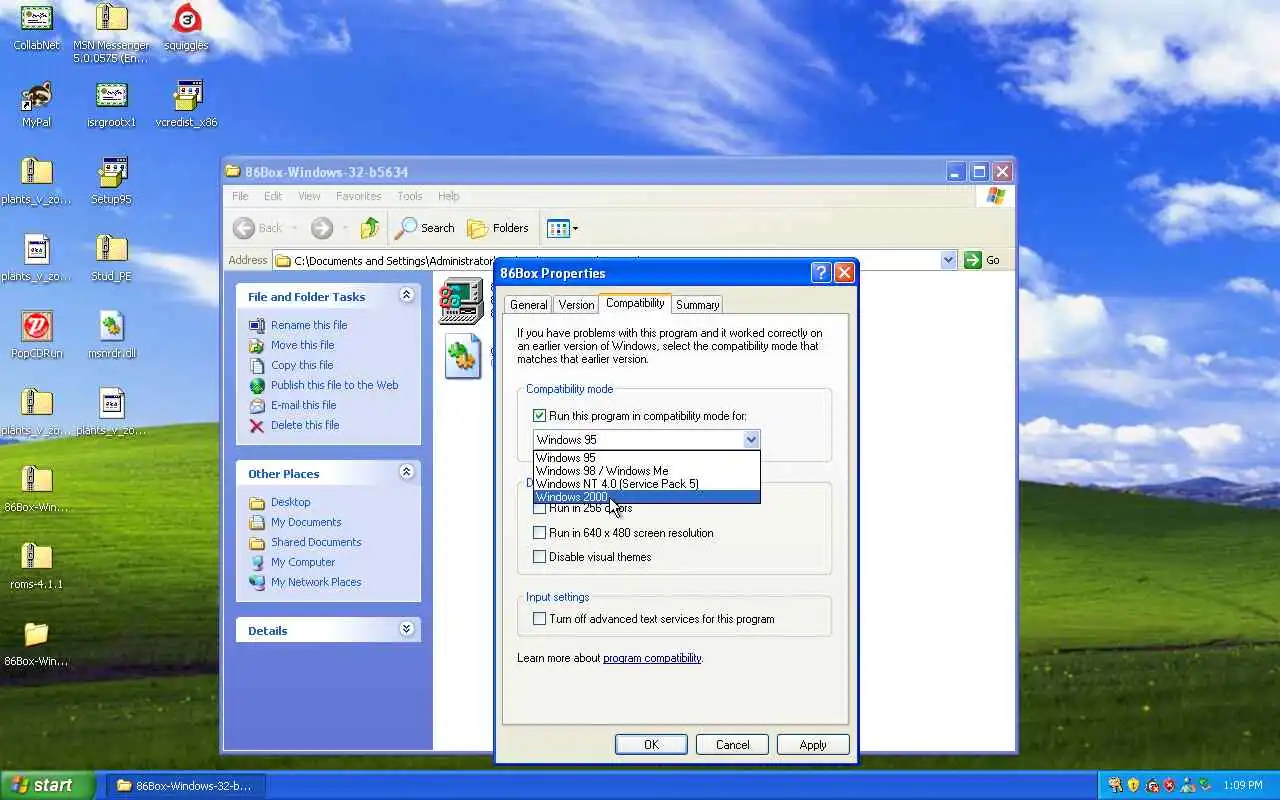Screen dimensions: 1280x800
Task: Open Shared Documents in Other Places
Action: click(316, 542)
